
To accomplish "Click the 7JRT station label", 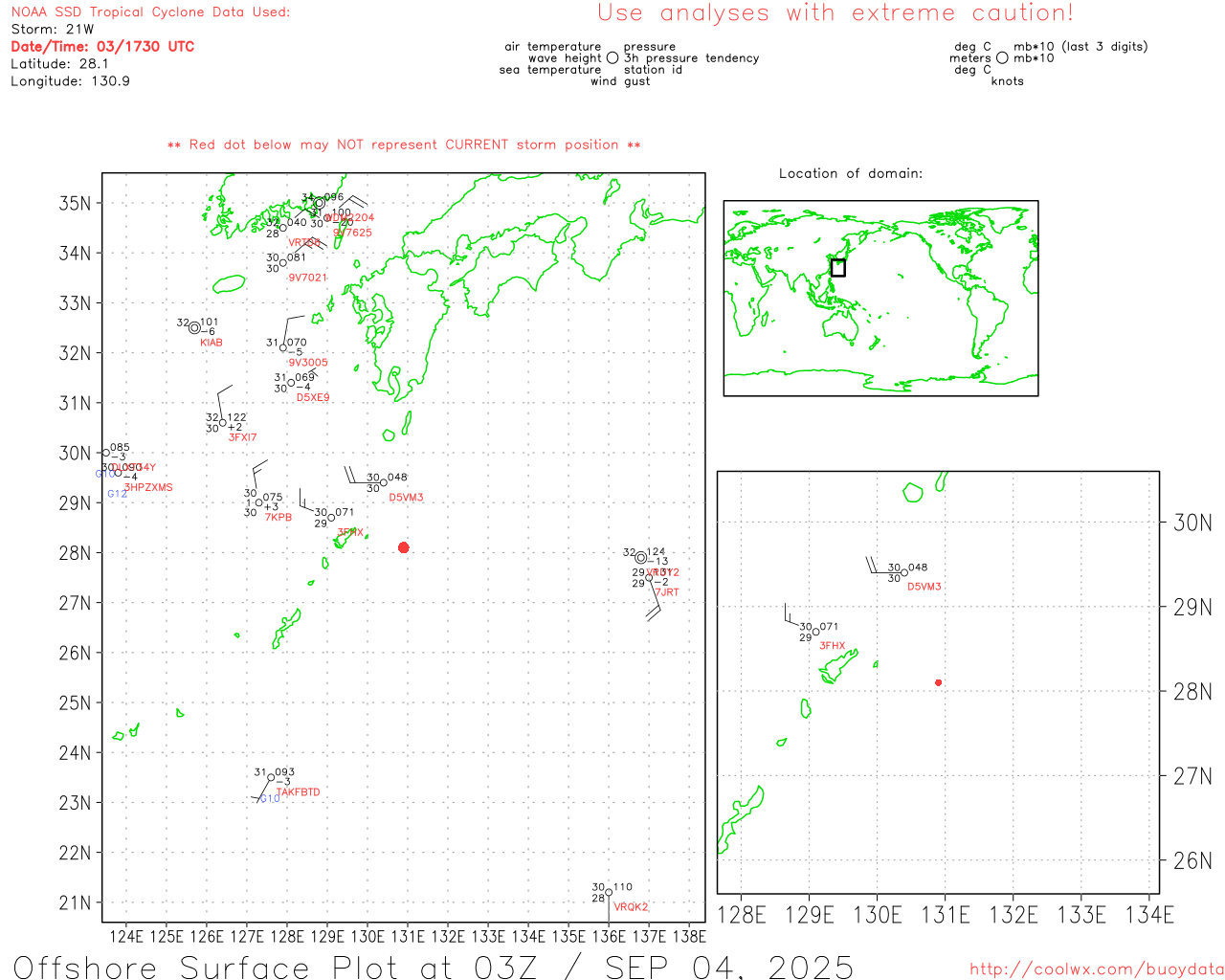I will coord(667,592).
